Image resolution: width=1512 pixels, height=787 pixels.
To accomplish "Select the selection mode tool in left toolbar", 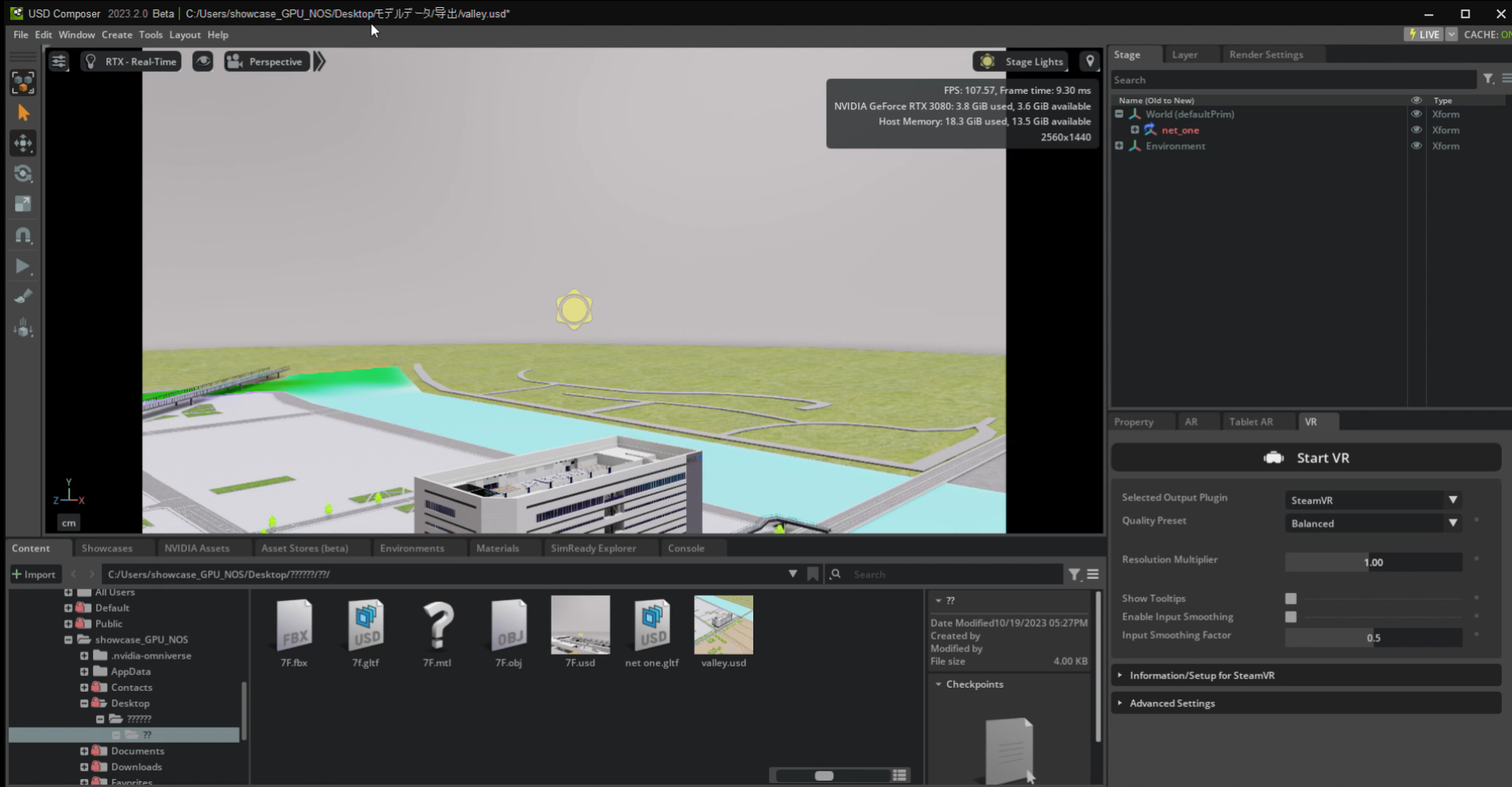I will tap(23, 83).
